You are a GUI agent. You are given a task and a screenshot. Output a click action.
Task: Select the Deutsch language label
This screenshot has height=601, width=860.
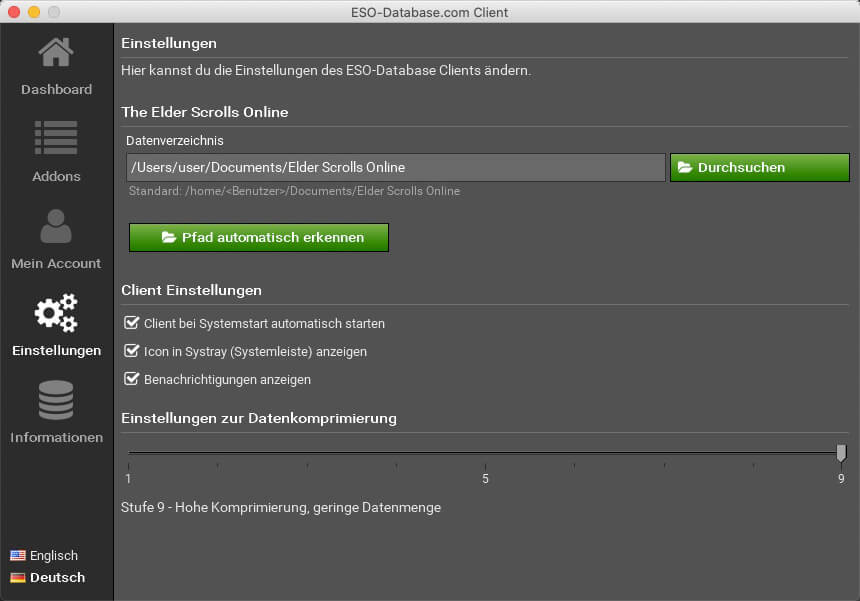[58, 577]
